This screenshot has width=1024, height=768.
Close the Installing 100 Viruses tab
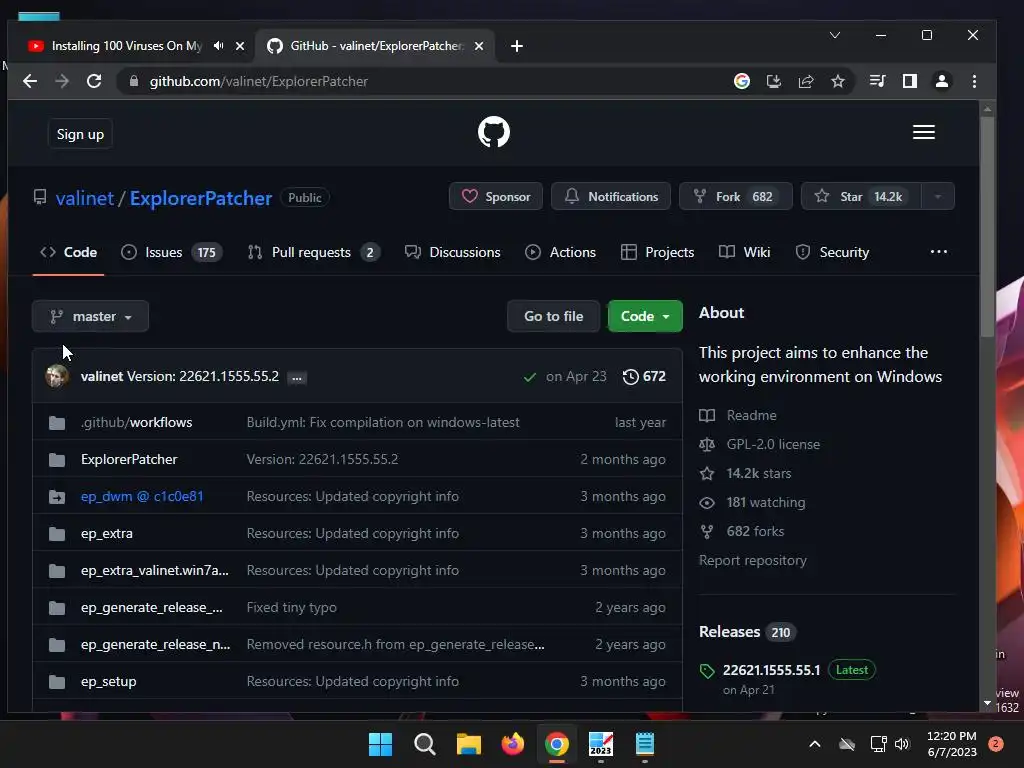240,46
